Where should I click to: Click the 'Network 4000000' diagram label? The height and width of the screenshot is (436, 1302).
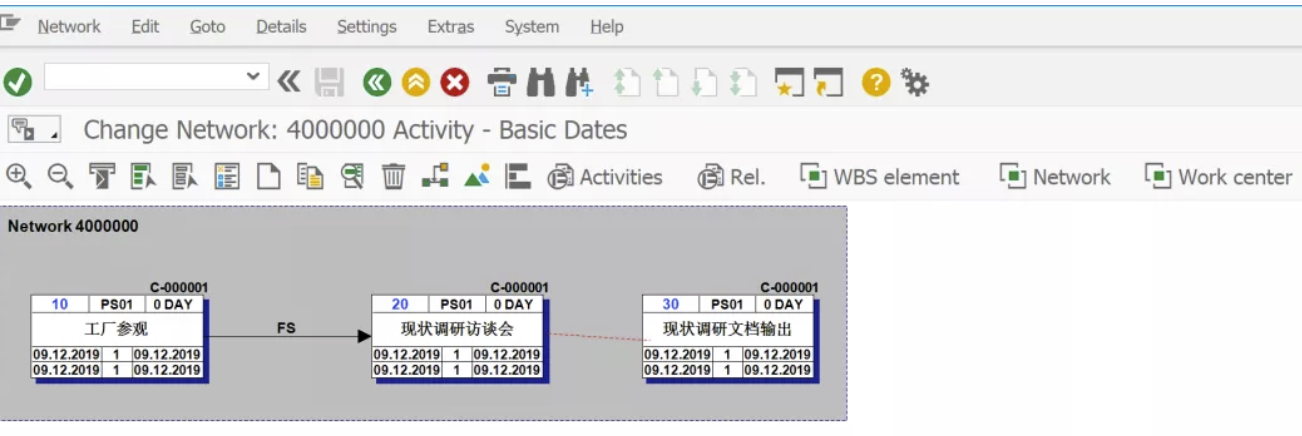[x=73, y=226]
